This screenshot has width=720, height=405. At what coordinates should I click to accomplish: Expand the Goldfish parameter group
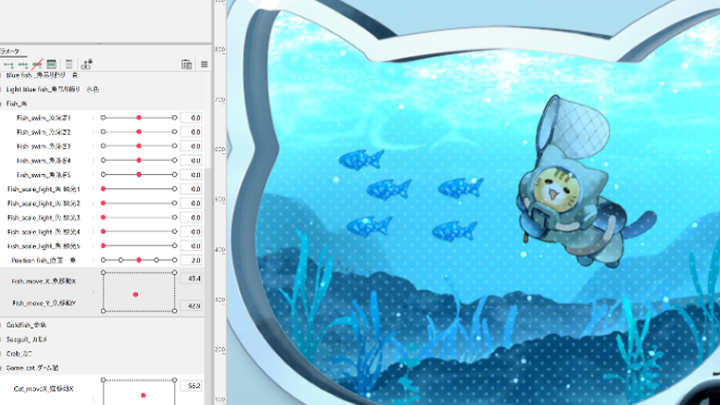tap(1, 325)
